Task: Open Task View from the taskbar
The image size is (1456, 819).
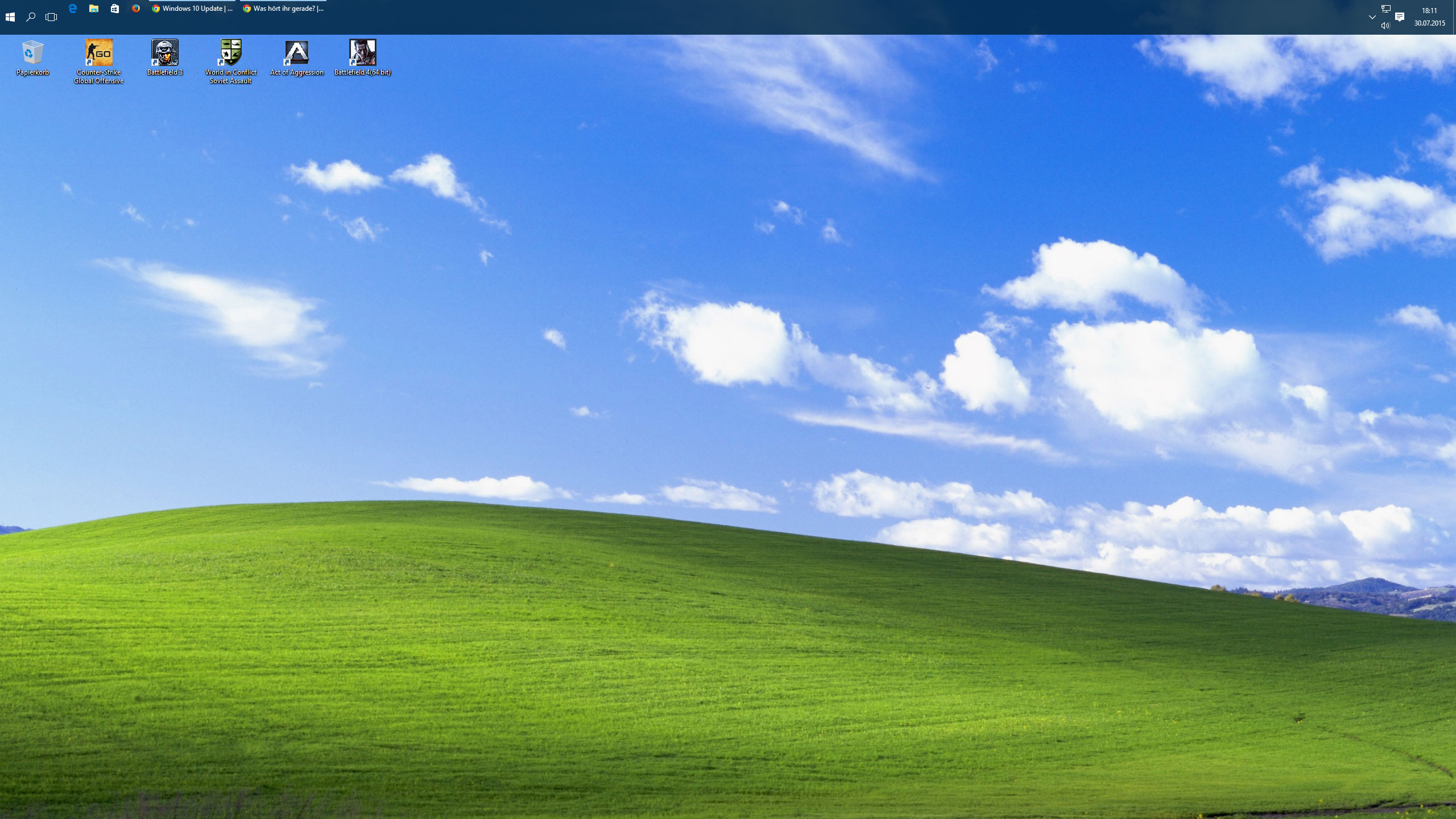Action: point(51,17)
